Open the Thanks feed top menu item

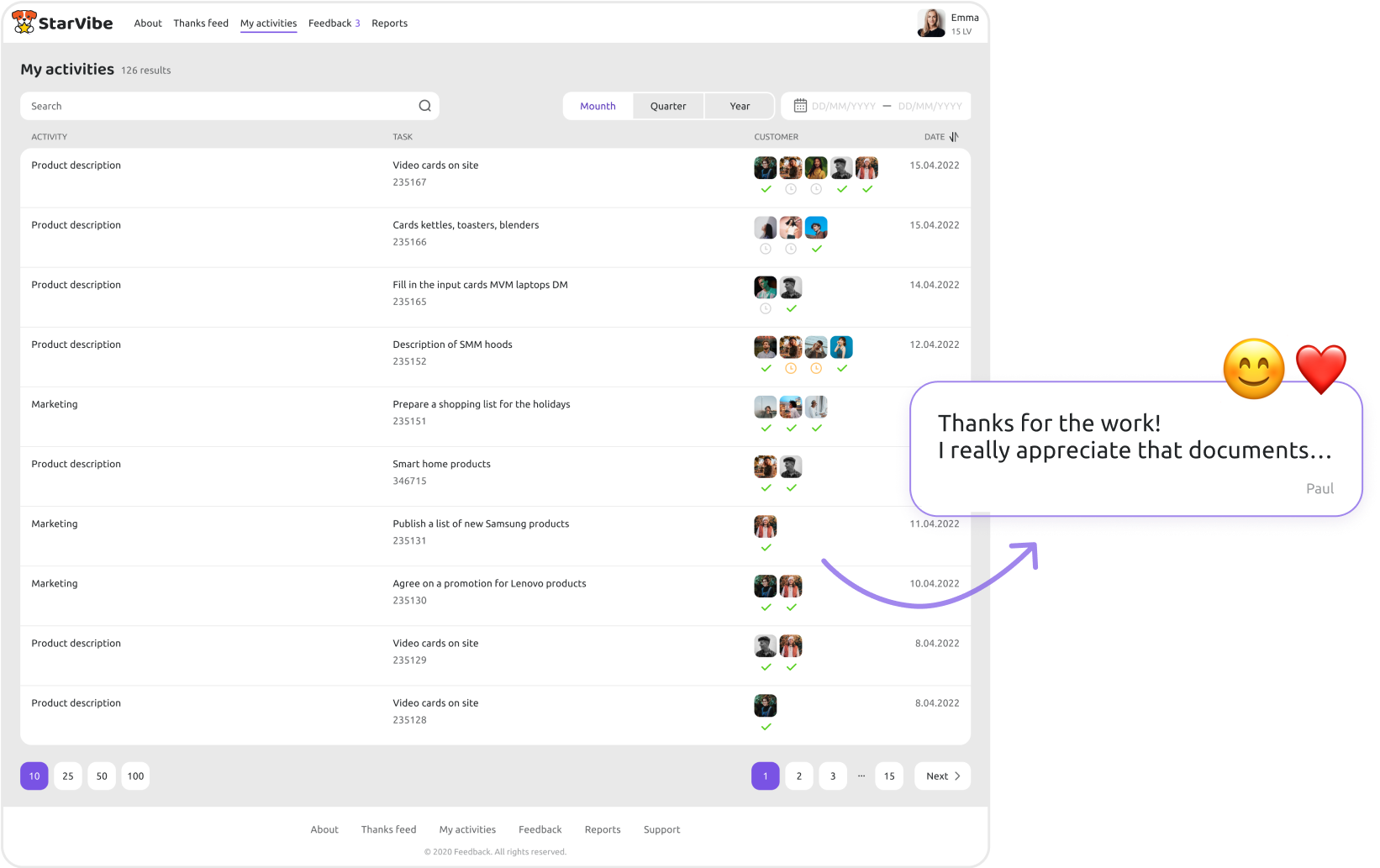click(x=201, y=24)
